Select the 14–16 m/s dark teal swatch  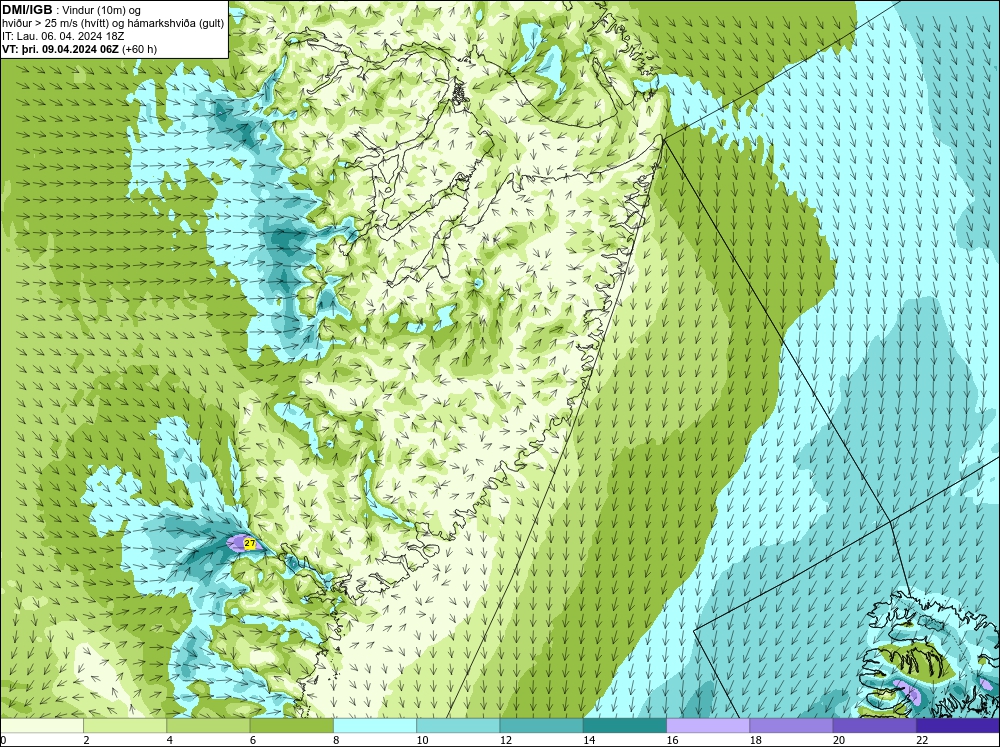(x=625, y=726)
